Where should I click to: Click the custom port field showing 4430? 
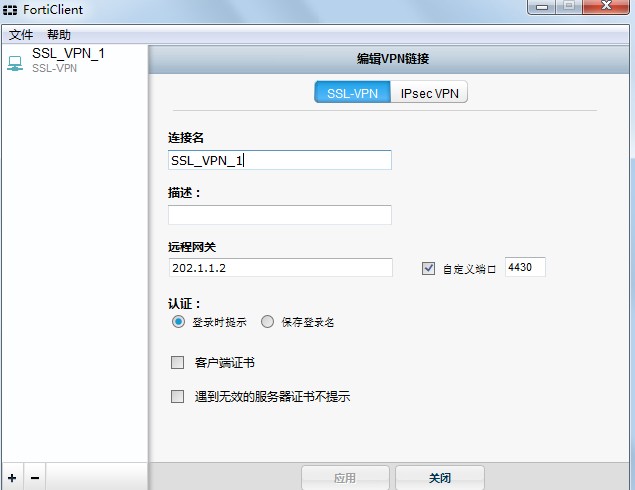[x=525, y=267]
